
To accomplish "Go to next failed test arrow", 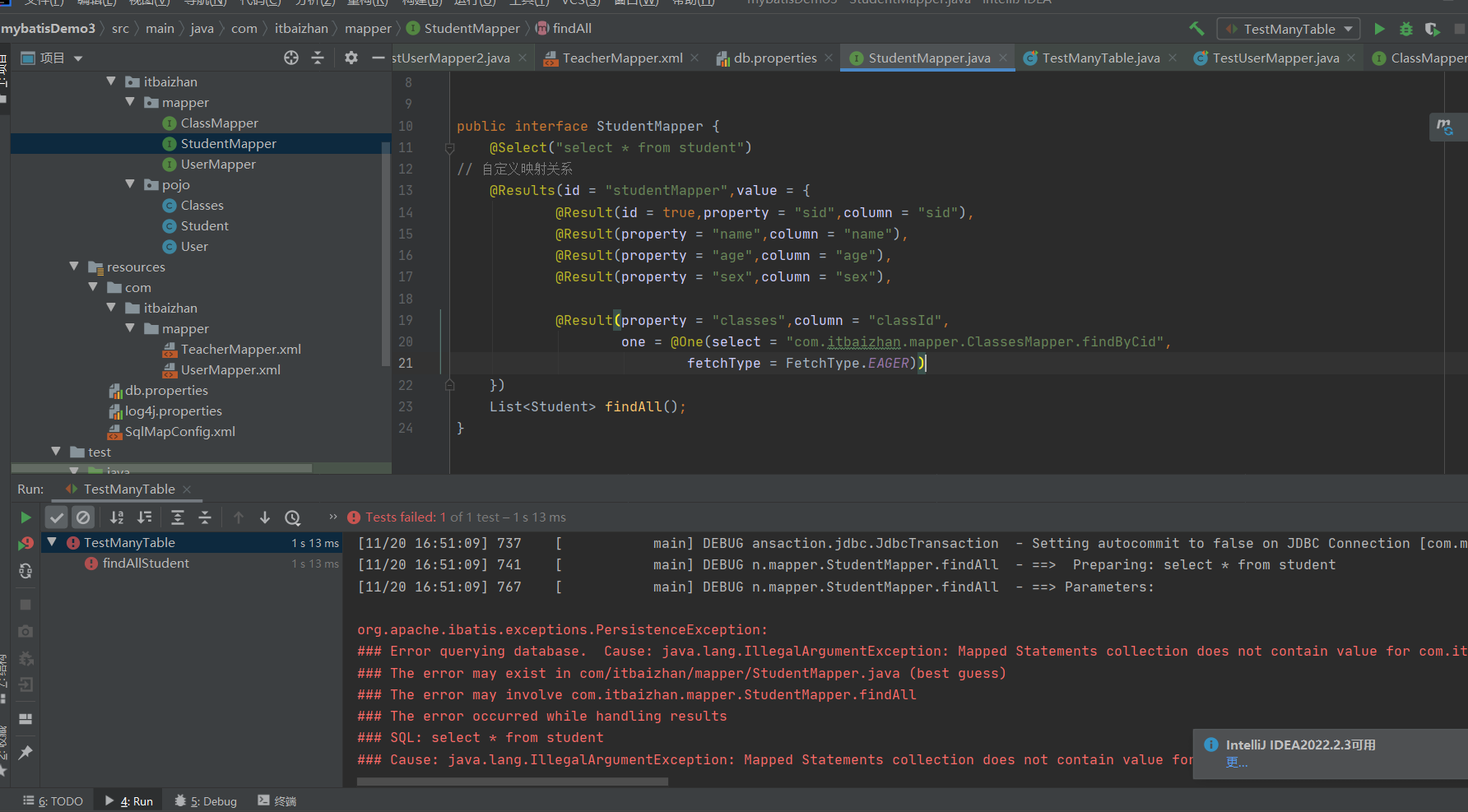I will [x=265, y=517].
